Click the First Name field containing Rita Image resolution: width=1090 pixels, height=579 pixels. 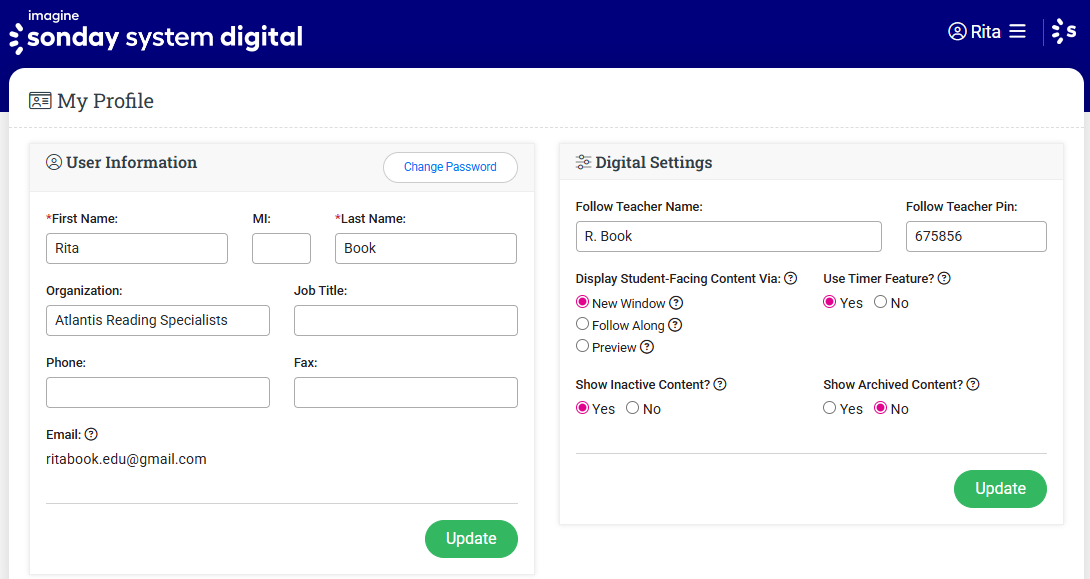[137, 248]
